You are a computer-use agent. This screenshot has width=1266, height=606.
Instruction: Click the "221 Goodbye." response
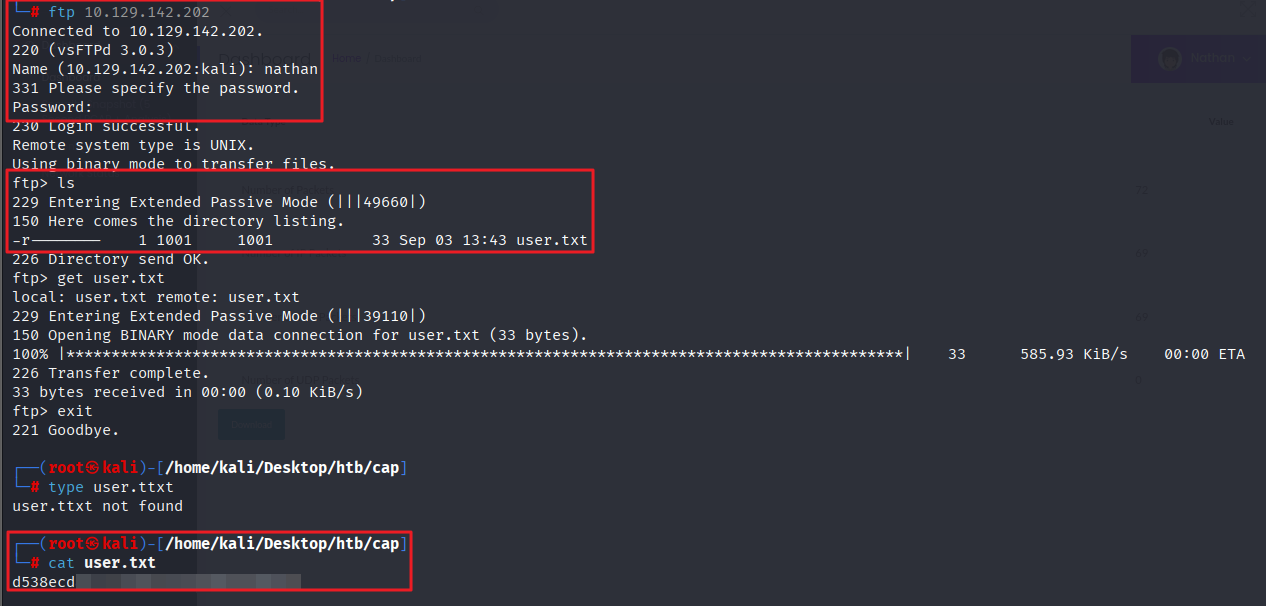65,430
